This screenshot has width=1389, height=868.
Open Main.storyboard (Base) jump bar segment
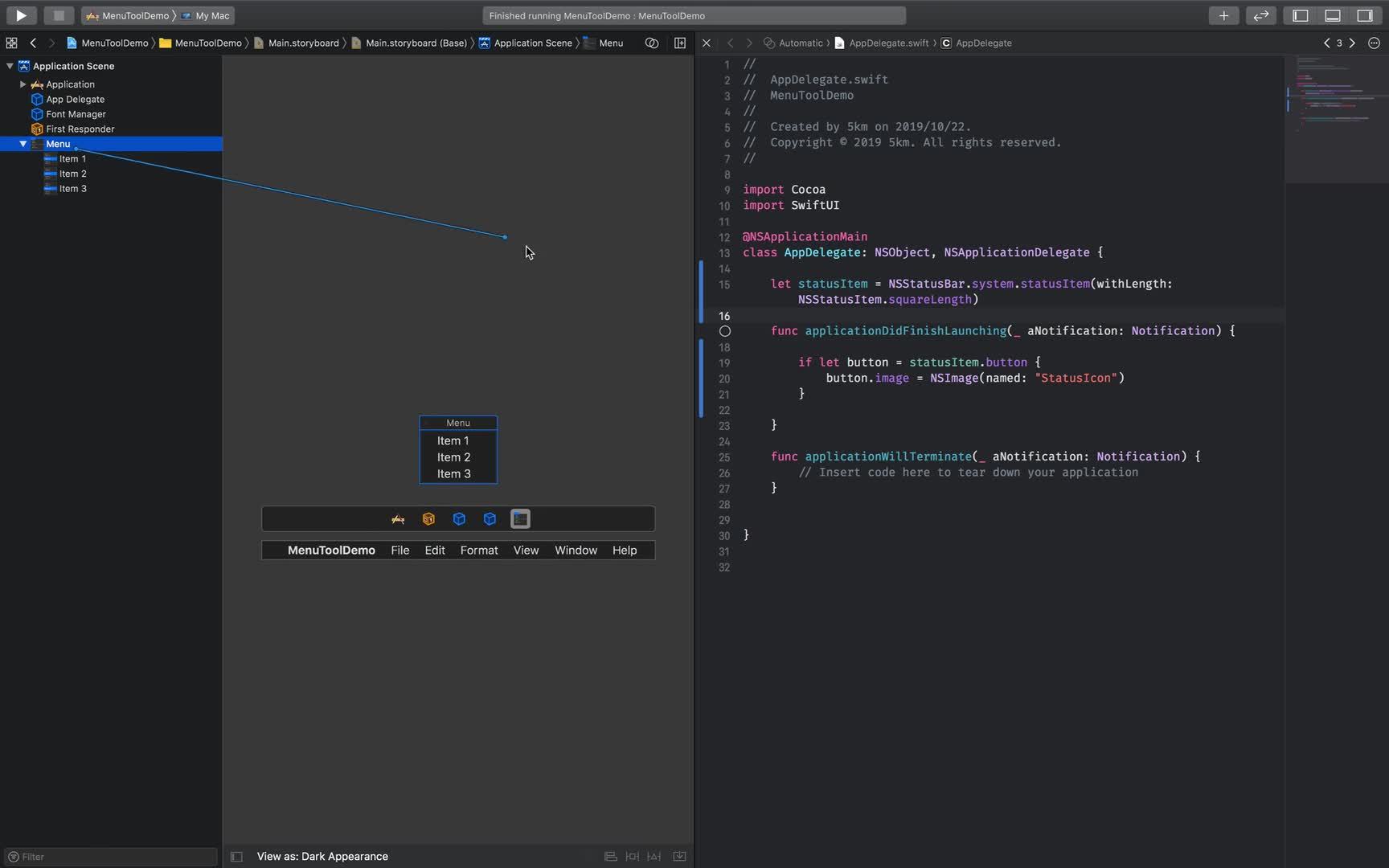click(x=409, y=43)
